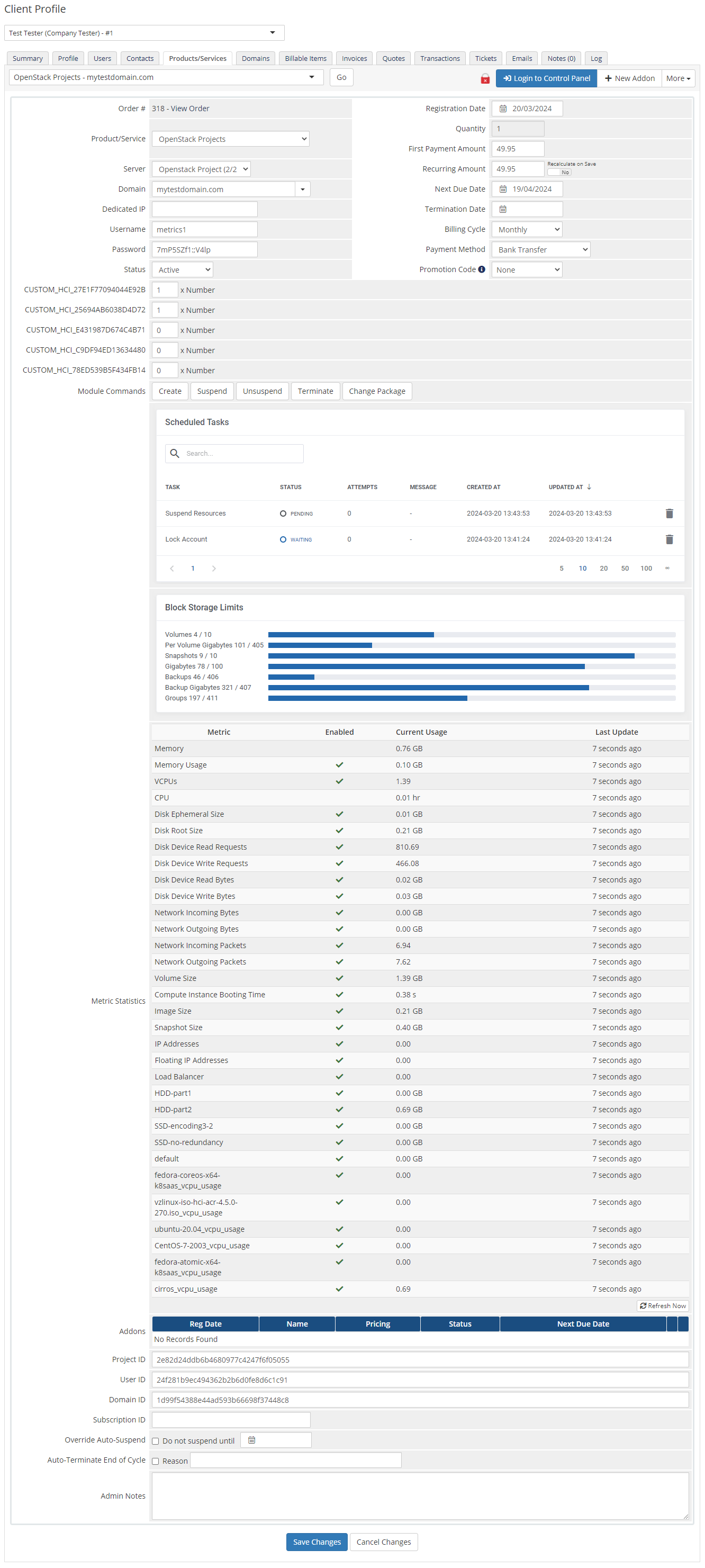Screen dimensions: 705x1568
Task: Click the red padlock icon
Action: pyautogui.click(x=485, y=78)
